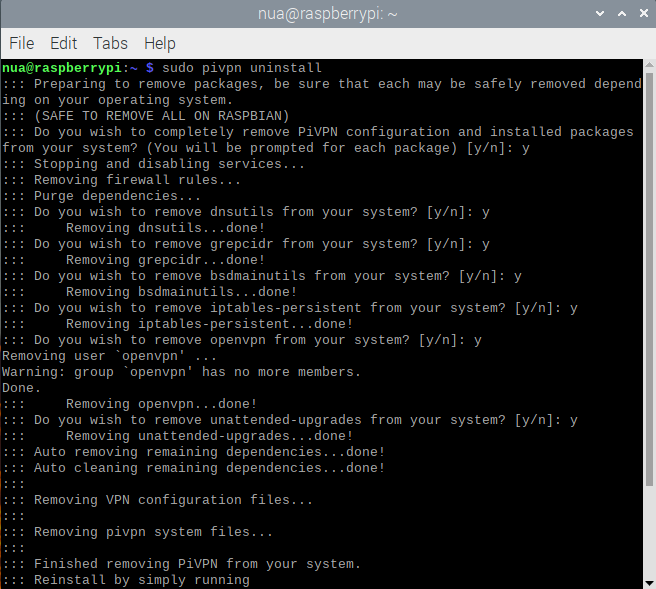Click the scrollbar up arrow

[x=648, y=67]
